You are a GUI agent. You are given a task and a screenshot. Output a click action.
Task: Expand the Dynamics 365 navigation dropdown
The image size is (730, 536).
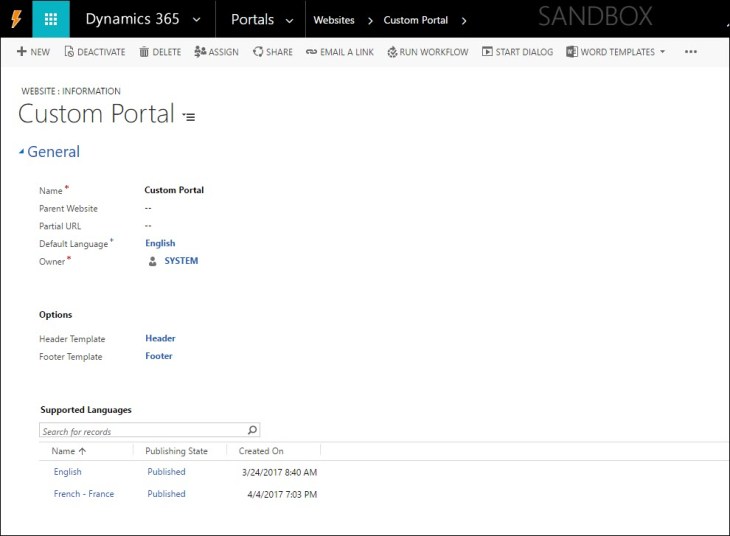(x=195, y=20)
